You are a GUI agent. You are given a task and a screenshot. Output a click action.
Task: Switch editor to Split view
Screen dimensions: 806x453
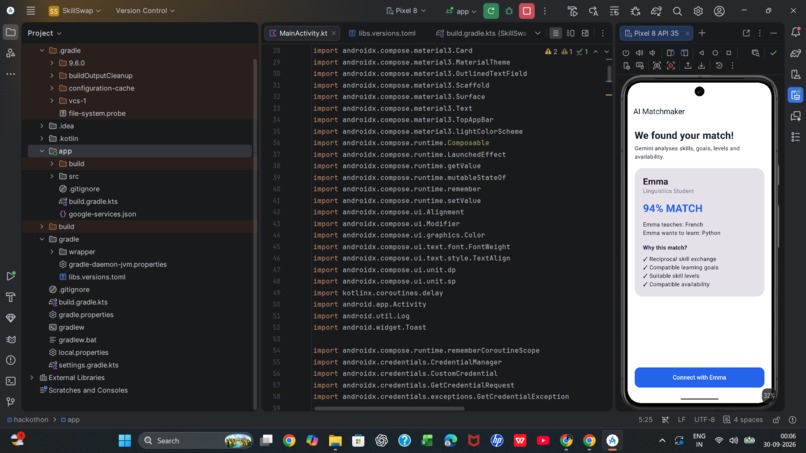click(570, 33)
